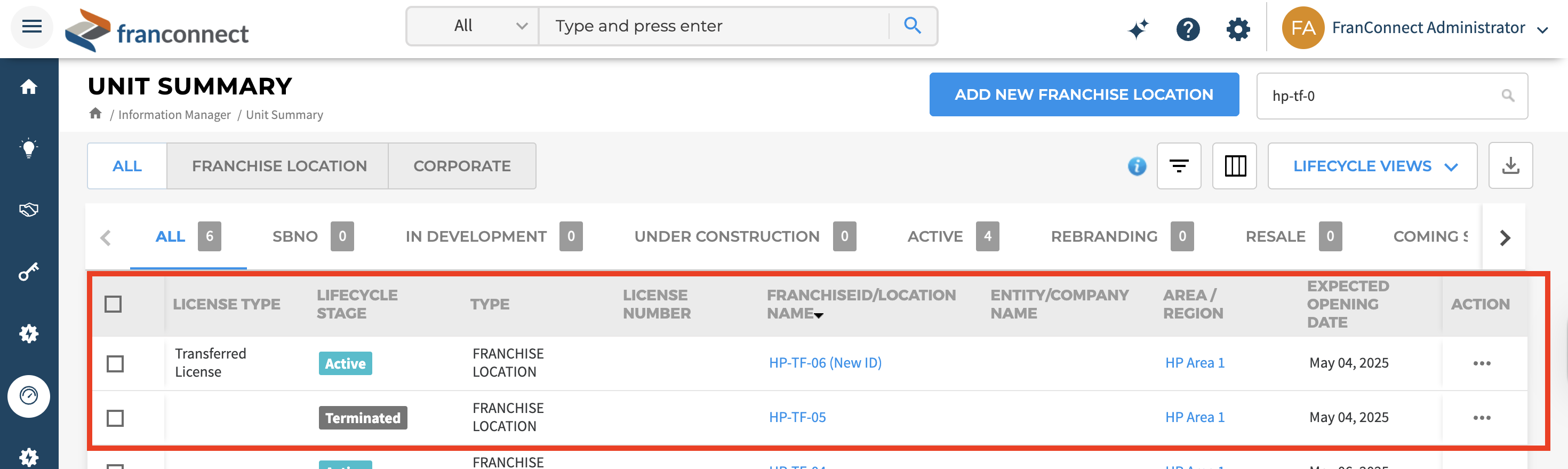Click the License Type column header
Viewport: 1568px width, 469px height.
pos(227,304)
